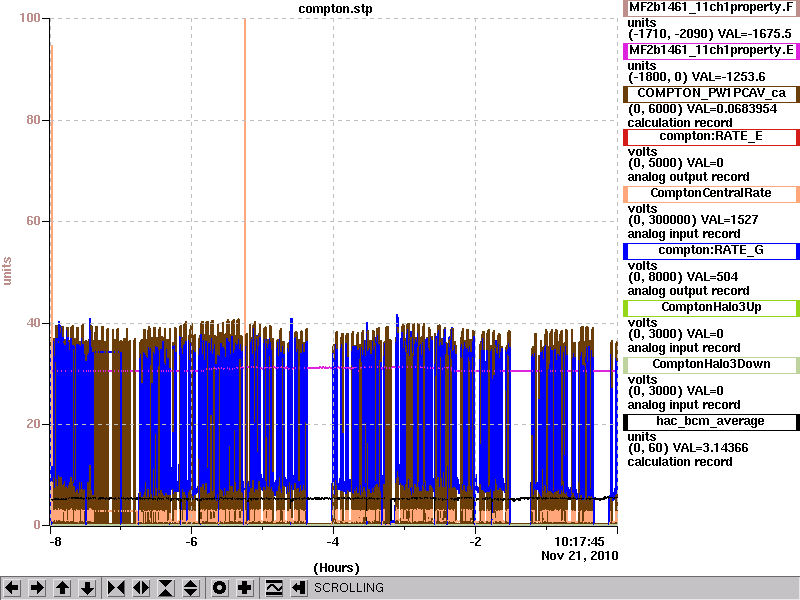The image size is (800, 600).
Task: Click the (-1710, -2090) VAL=-1675.5 readout
Action: click(x=709, y=34)
